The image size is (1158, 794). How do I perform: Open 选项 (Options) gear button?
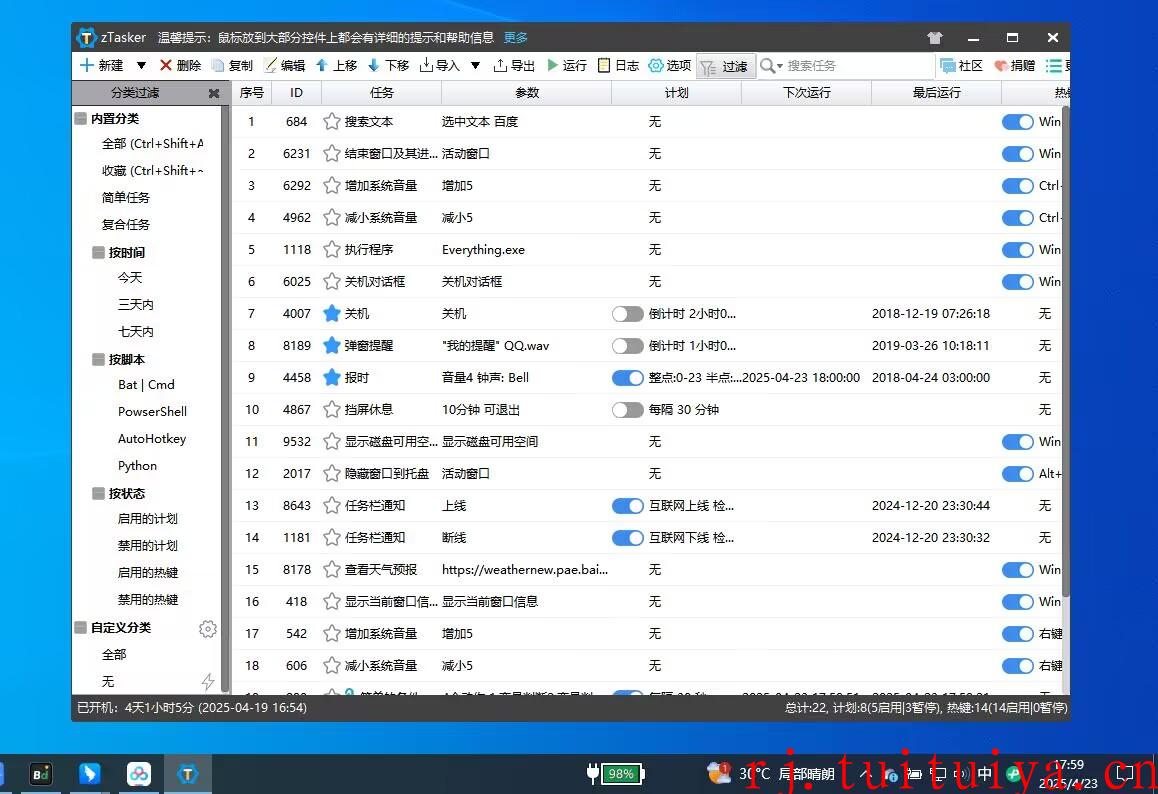click(670, 66)
